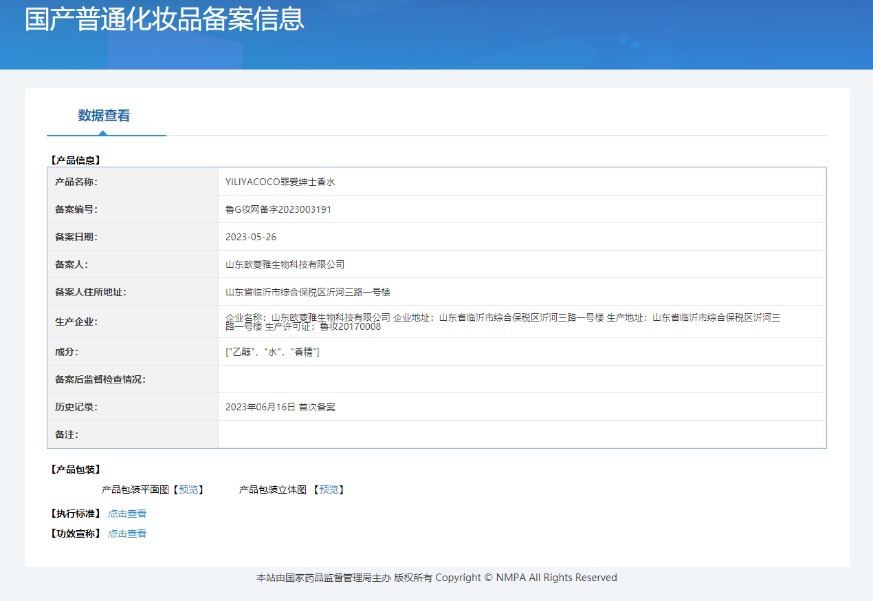Click the 备案编号 label cell
The width and height of the screenshot is (873, 601).
click(133, 209)
